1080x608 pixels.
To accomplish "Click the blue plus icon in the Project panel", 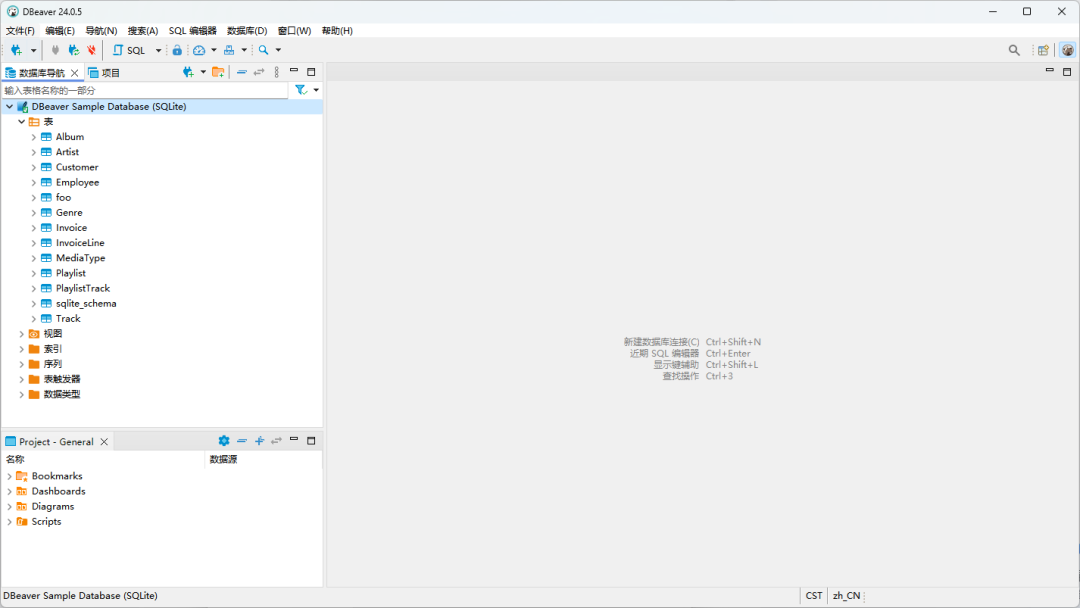I will pos(260,441).
